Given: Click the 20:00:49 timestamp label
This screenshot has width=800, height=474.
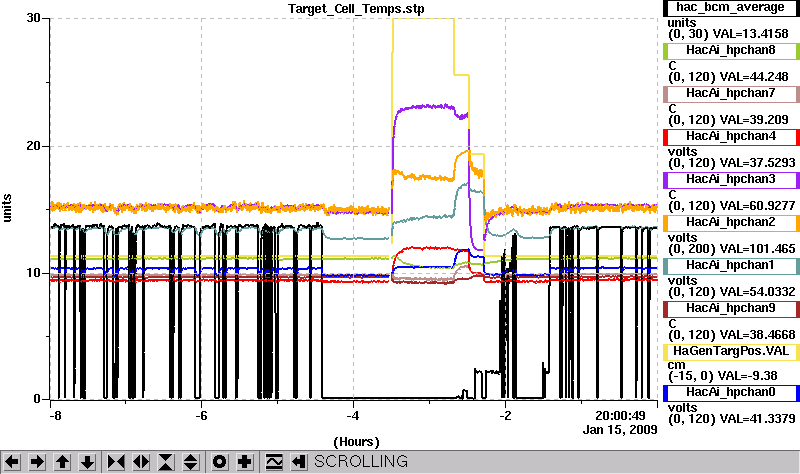Looking at the screenshot, I should [x=620, y=416].
